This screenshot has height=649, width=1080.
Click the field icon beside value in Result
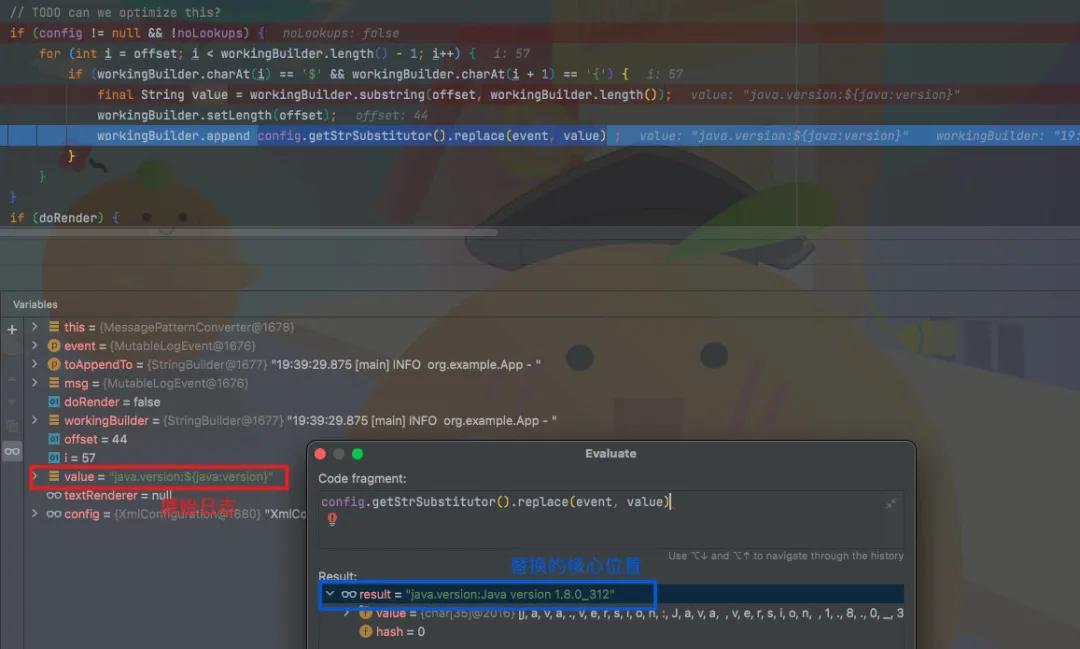click(x=366, y=612)
